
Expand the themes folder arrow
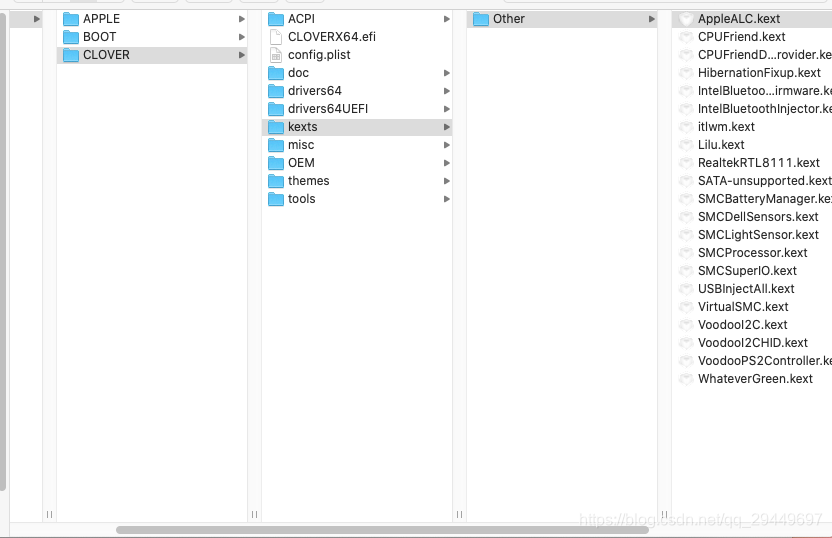click(x=446, y=181)
